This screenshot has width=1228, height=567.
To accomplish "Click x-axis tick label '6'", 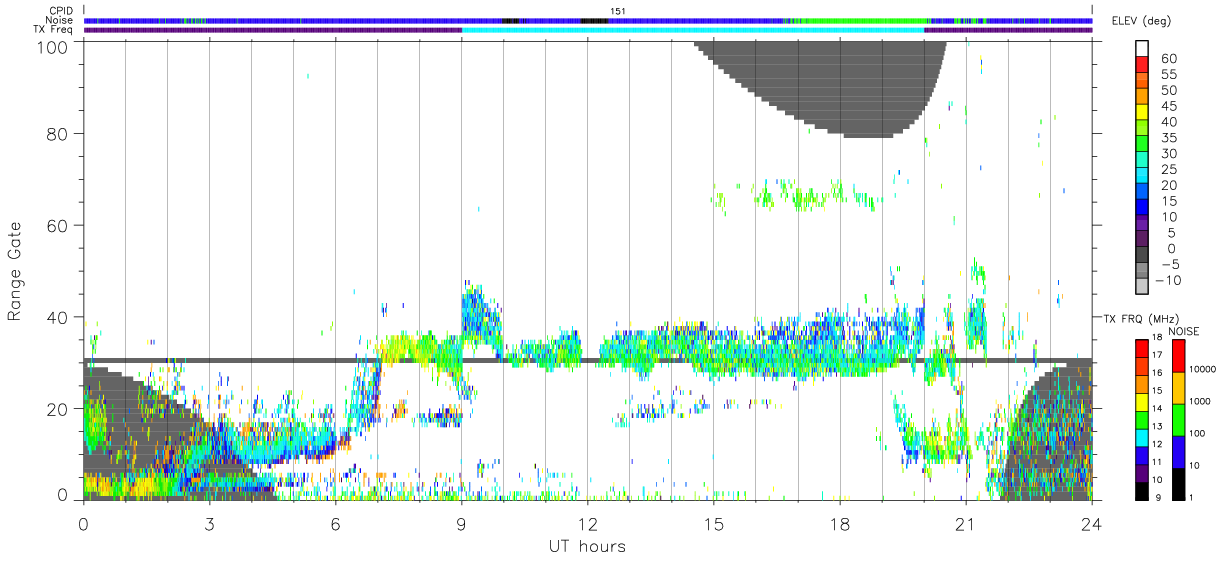I will 335,524.
